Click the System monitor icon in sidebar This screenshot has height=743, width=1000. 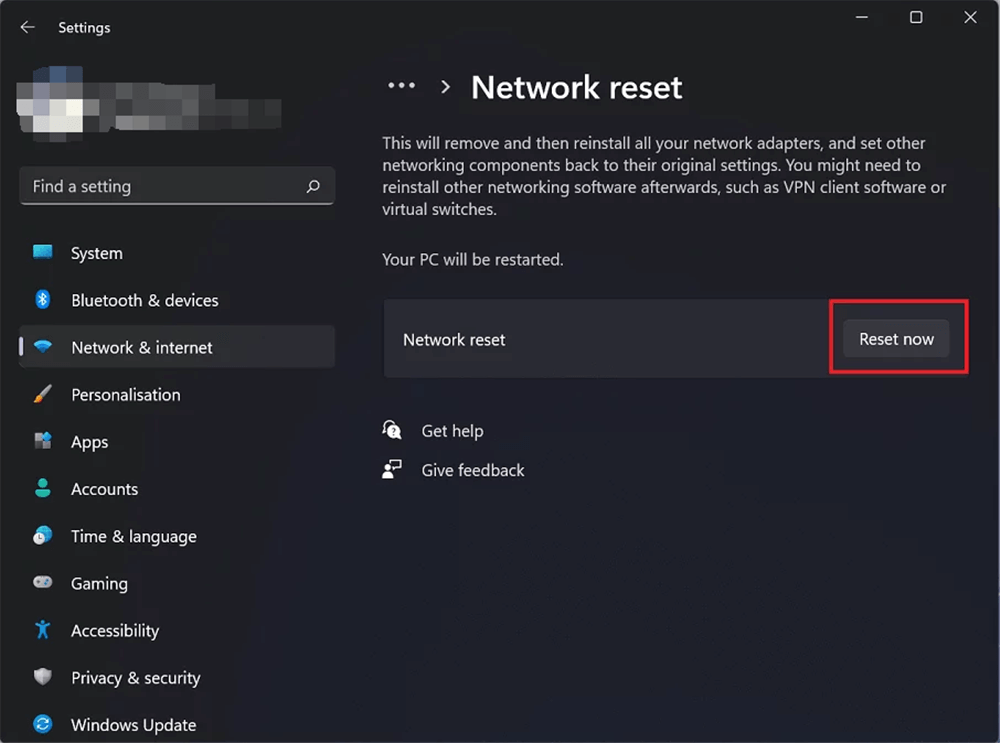click(x=43, y=253)
